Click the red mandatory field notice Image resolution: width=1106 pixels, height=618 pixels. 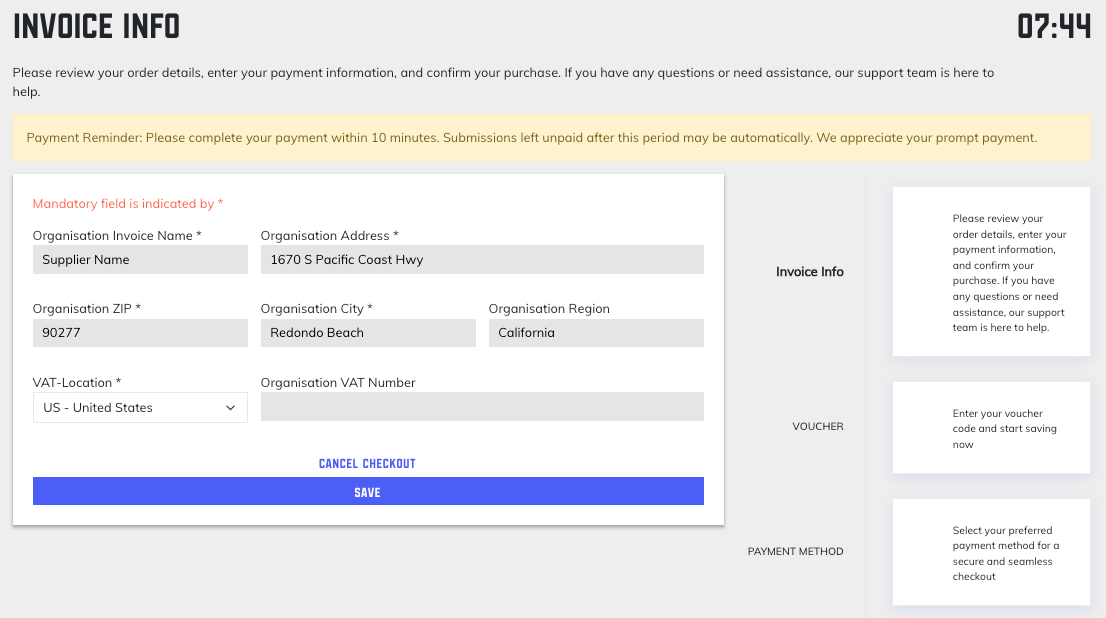click(x=128, y=204)
